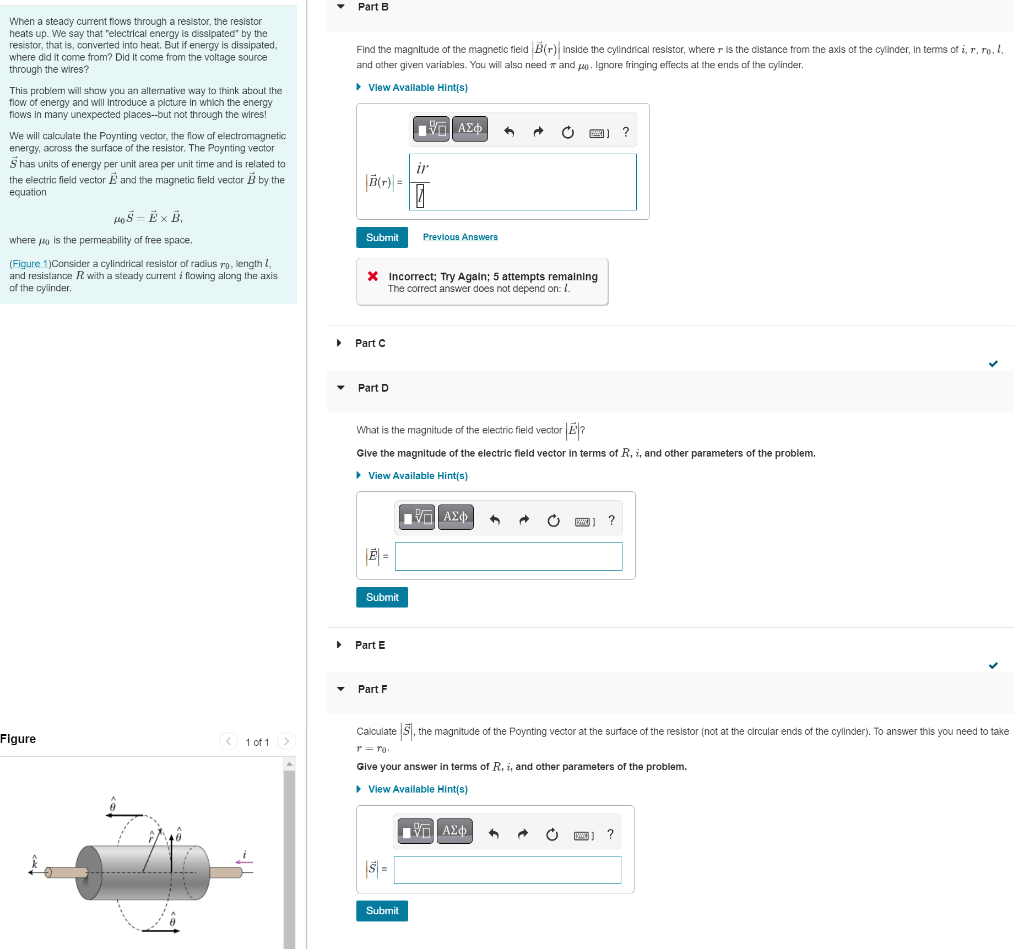Submit the Part B answer
Viewport: 1024px width, 949px height.
[x=382, y=238]
